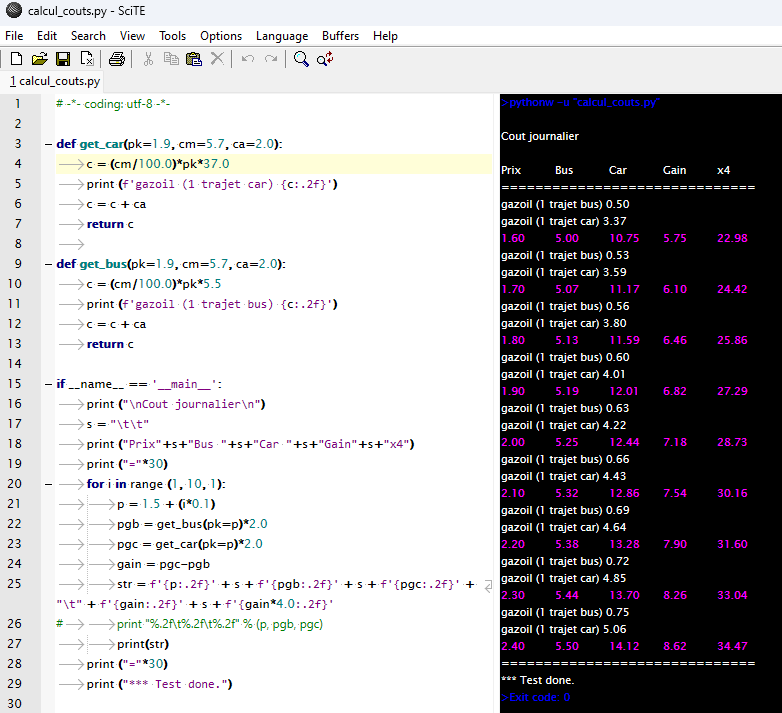
Task: Open the Help menu
Action: pos(386,36)
